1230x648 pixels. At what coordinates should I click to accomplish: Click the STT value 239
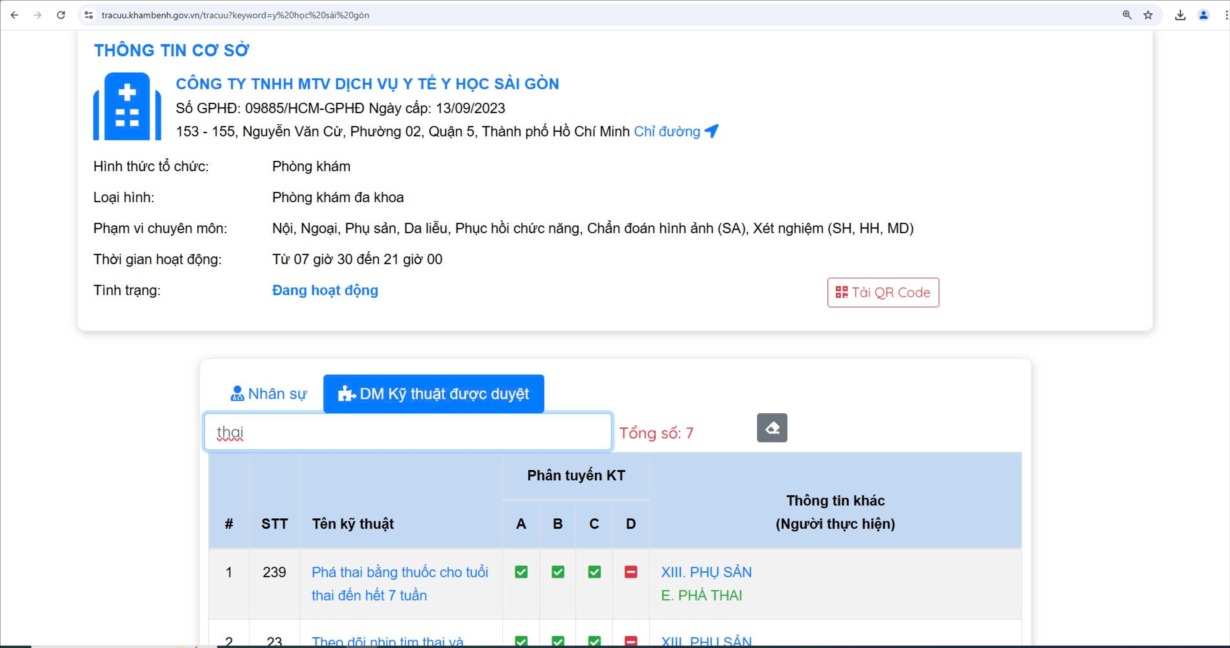(x=274, y=572)
